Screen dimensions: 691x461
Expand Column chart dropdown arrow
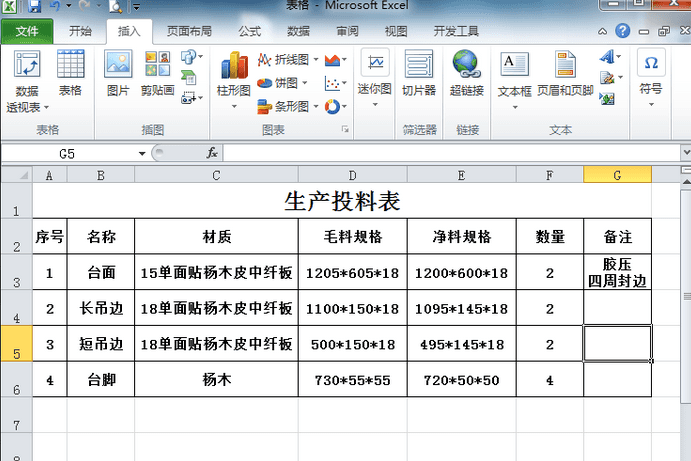click(x=234, y=106)
